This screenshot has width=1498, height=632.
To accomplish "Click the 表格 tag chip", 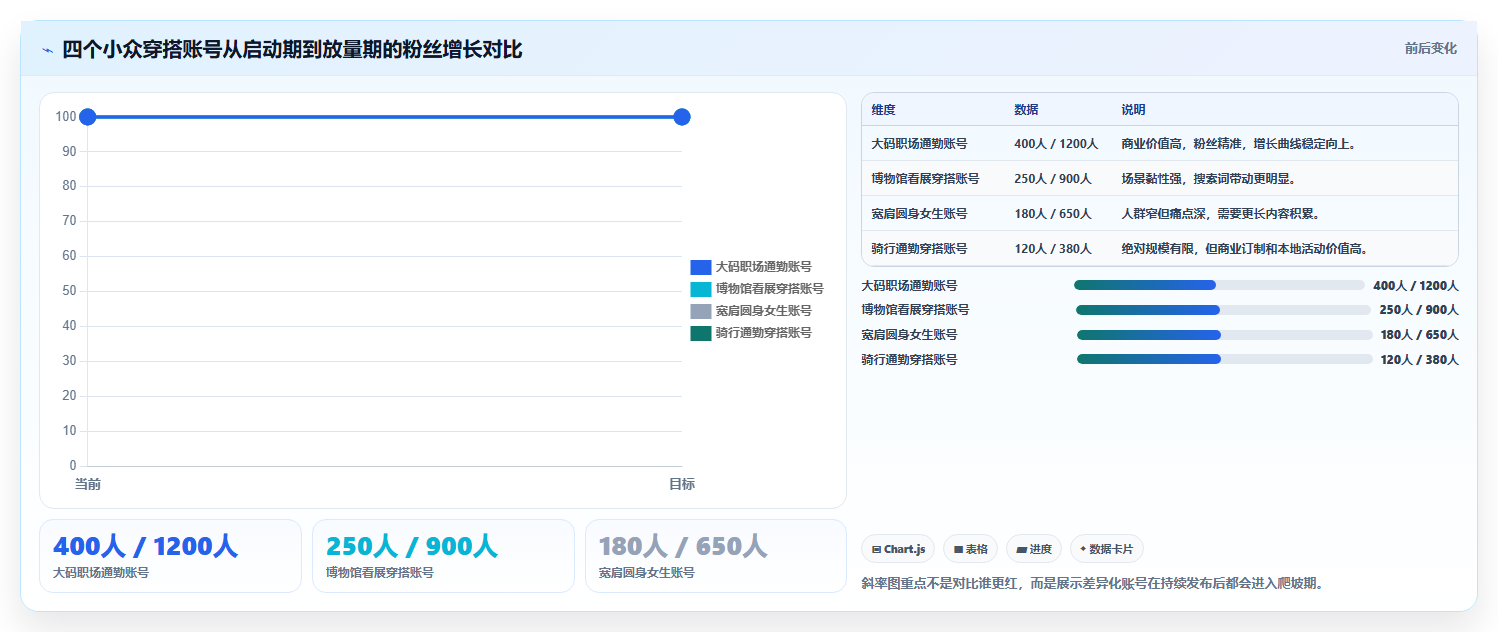I will click(x=970, y=549).
